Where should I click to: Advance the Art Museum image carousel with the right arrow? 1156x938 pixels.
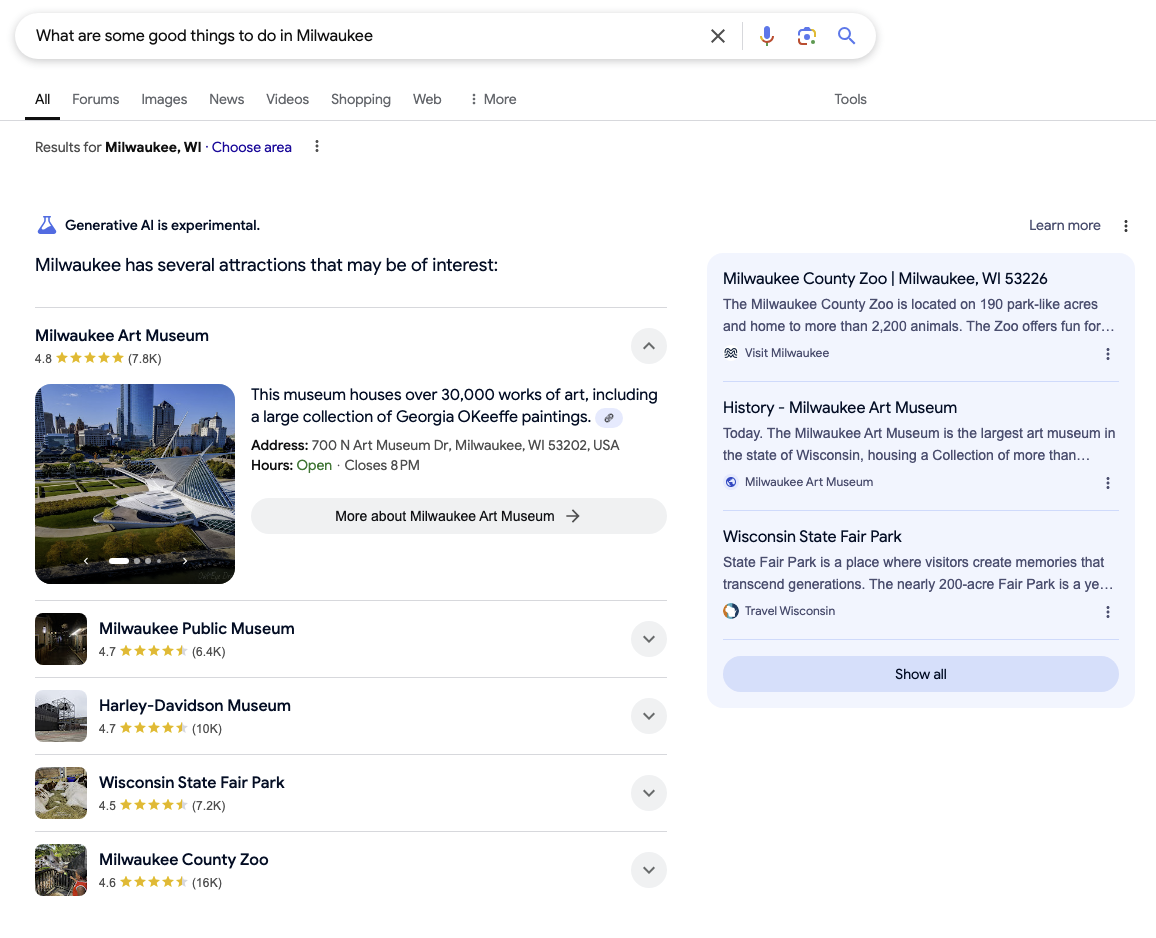(185, 561)
